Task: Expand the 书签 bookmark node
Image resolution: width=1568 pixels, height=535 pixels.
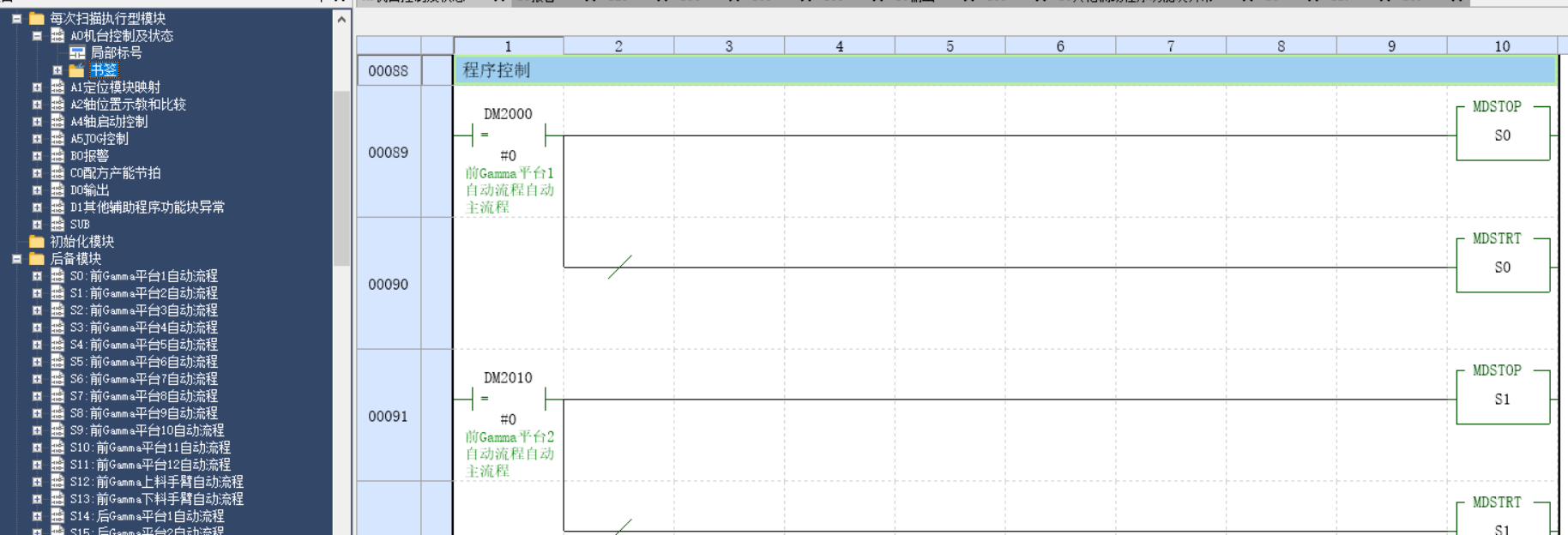Action: 57,70
